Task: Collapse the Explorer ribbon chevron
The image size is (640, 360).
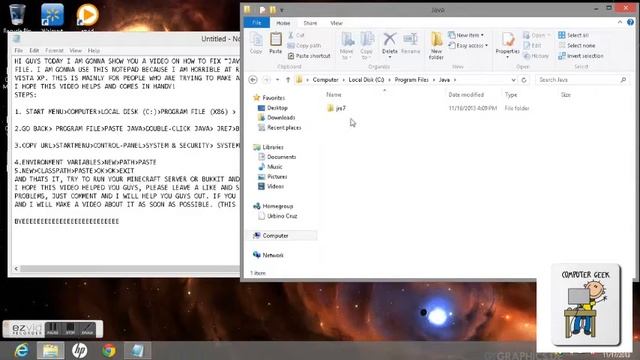Action: tap(620, 23)
